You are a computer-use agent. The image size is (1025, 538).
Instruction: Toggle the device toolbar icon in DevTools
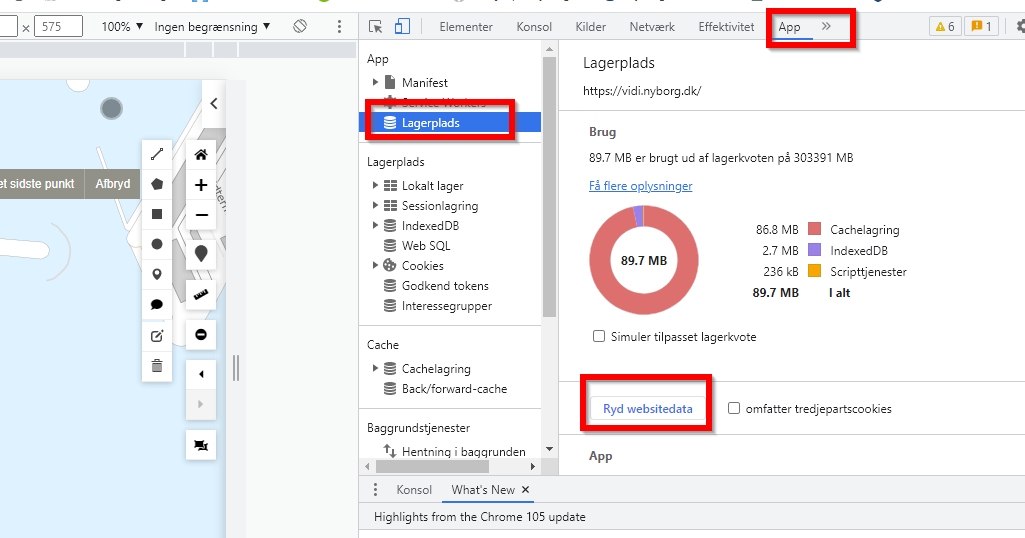(402, 27)
